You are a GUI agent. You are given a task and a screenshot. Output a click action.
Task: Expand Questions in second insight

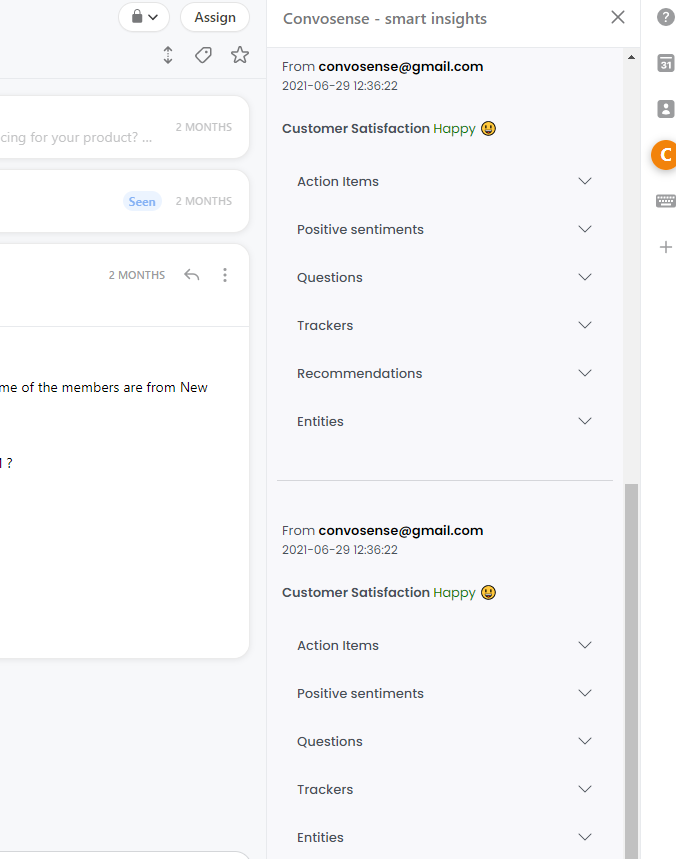(x=444, y=741)
